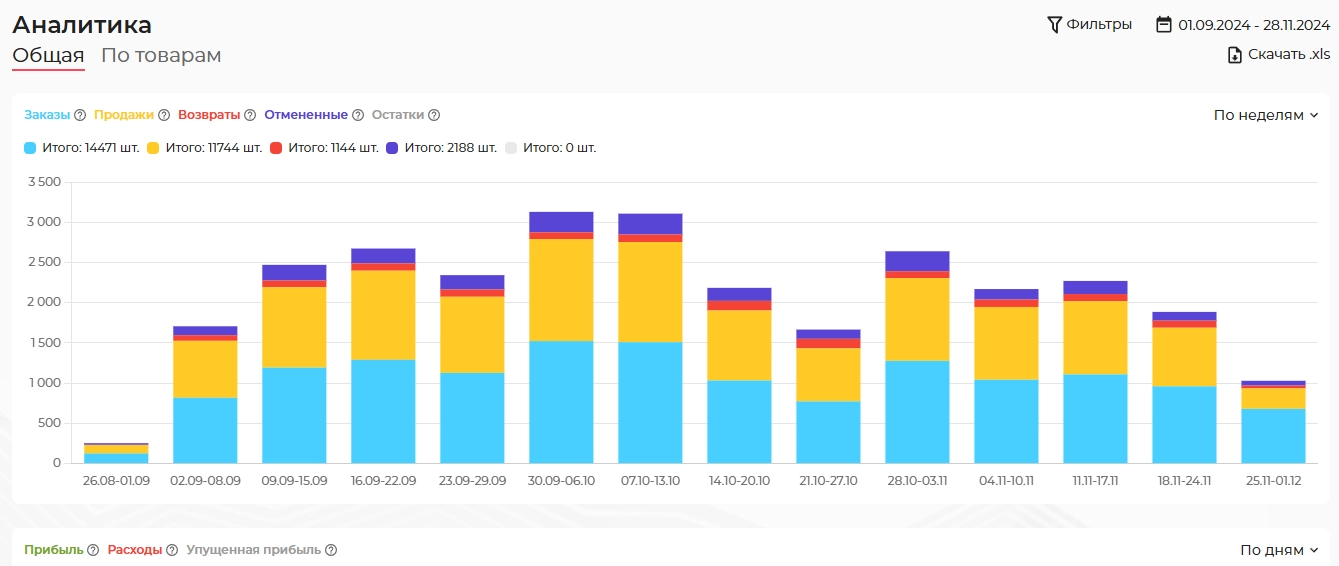Open date range 01.09.2024 - 28.11.2024 picker
This screenshot has height=566, width=1339.
[1253, 24]
